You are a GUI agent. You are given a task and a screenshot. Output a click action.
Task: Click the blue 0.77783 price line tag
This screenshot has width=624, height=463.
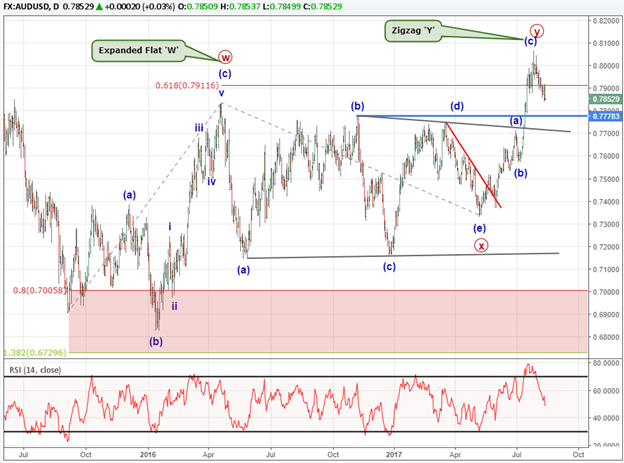click(x=606, y=116)
